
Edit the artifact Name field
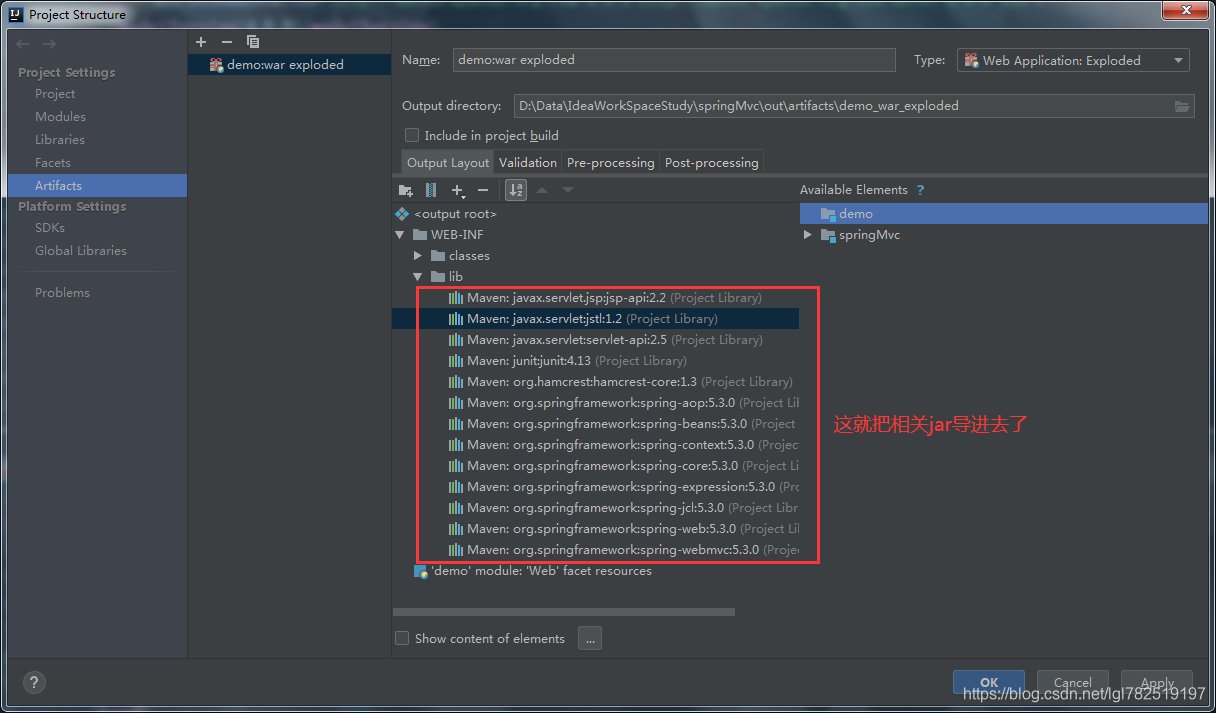[x=674, y=60]
